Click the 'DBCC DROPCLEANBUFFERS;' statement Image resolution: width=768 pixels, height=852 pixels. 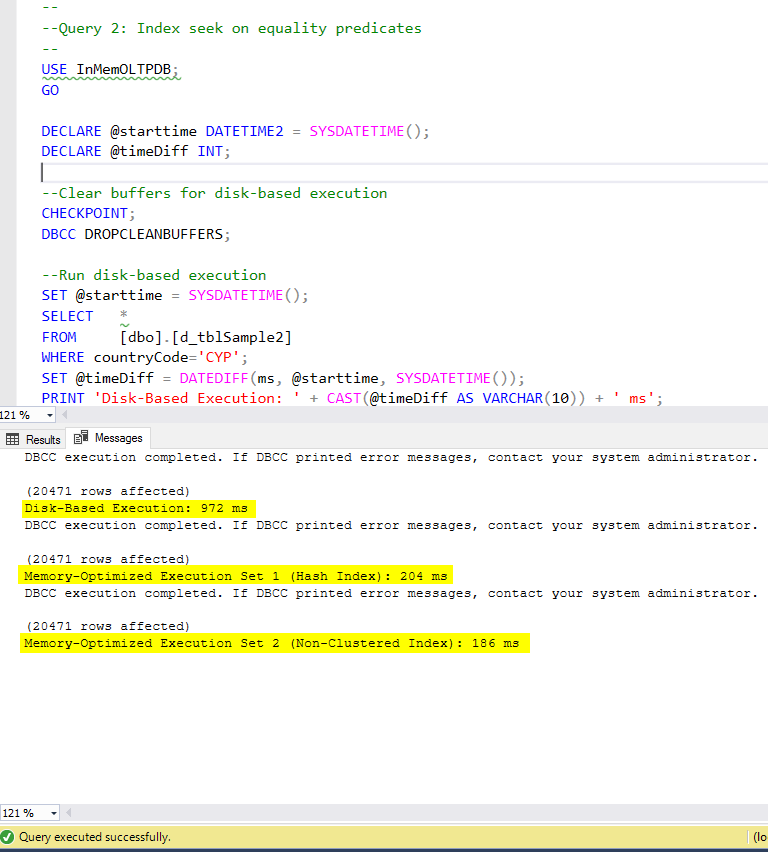[x=136, y=234]
